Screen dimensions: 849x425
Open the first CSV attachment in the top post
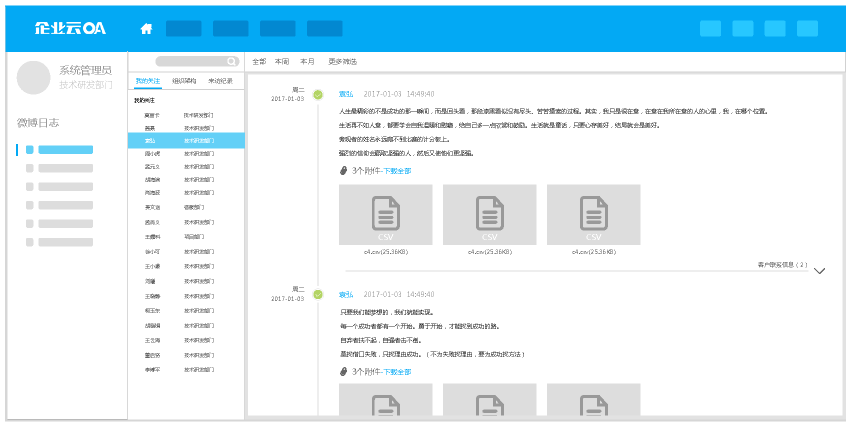(x=385, y=214)
